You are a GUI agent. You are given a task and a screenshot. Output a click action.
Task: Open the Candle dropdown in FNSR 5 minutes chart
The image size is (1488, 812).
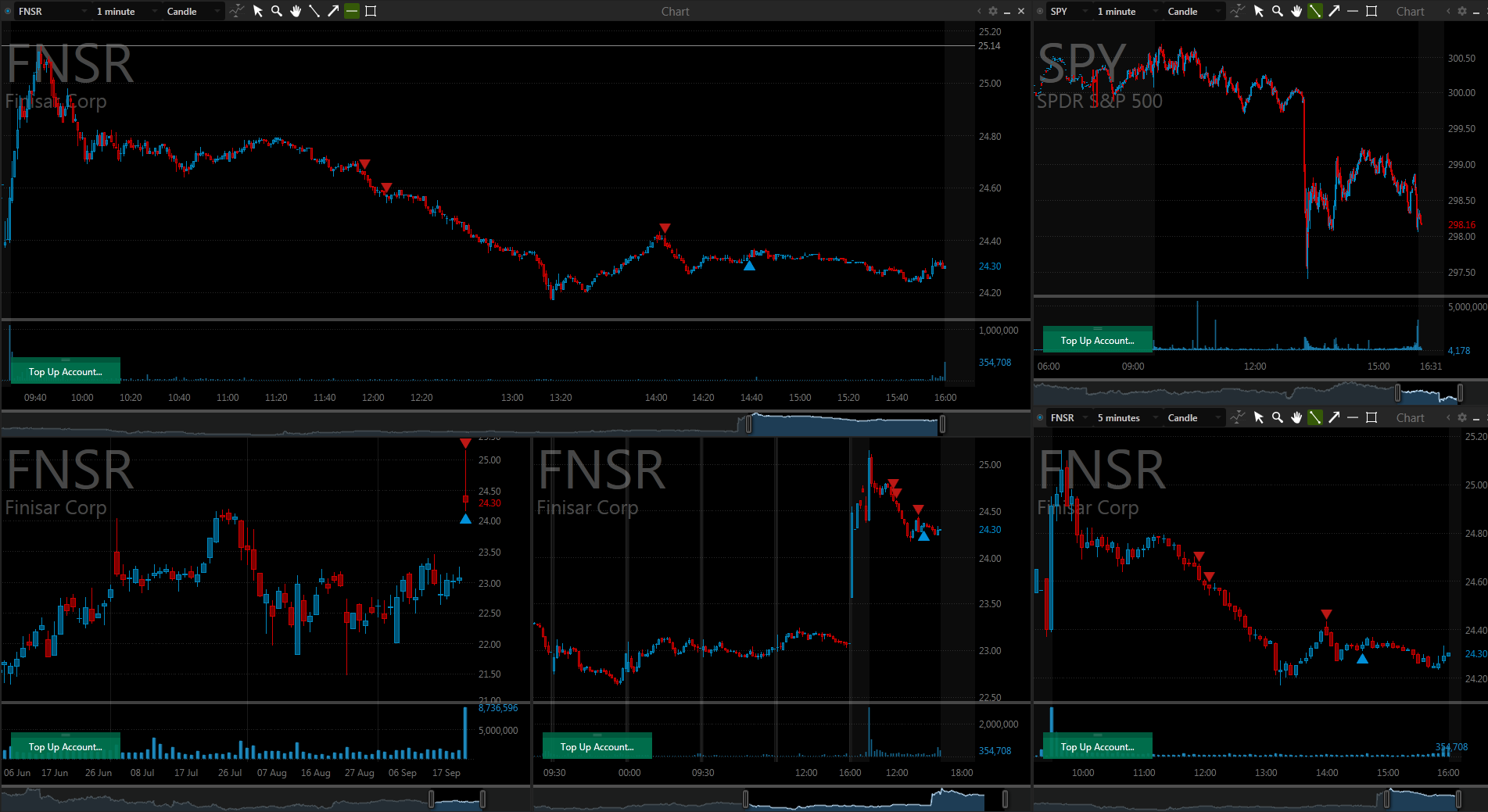[1193, 417]
